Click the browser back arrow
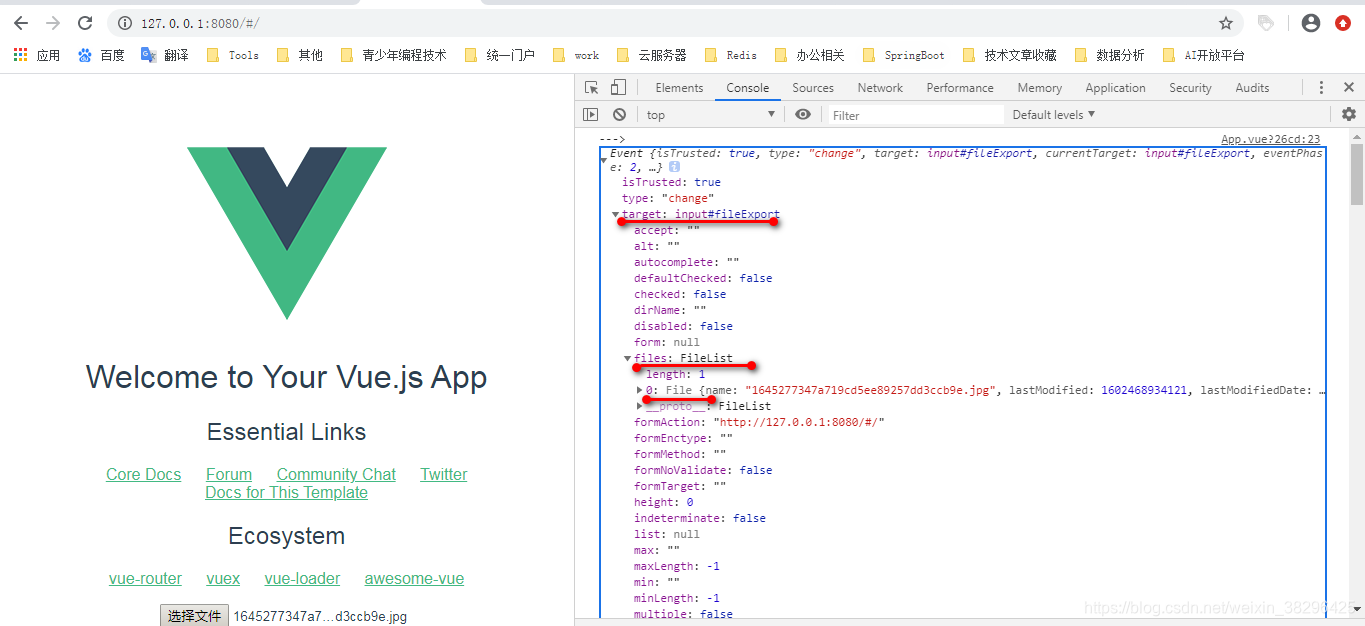Viewport: 1365px width, 626px height. 20,23
